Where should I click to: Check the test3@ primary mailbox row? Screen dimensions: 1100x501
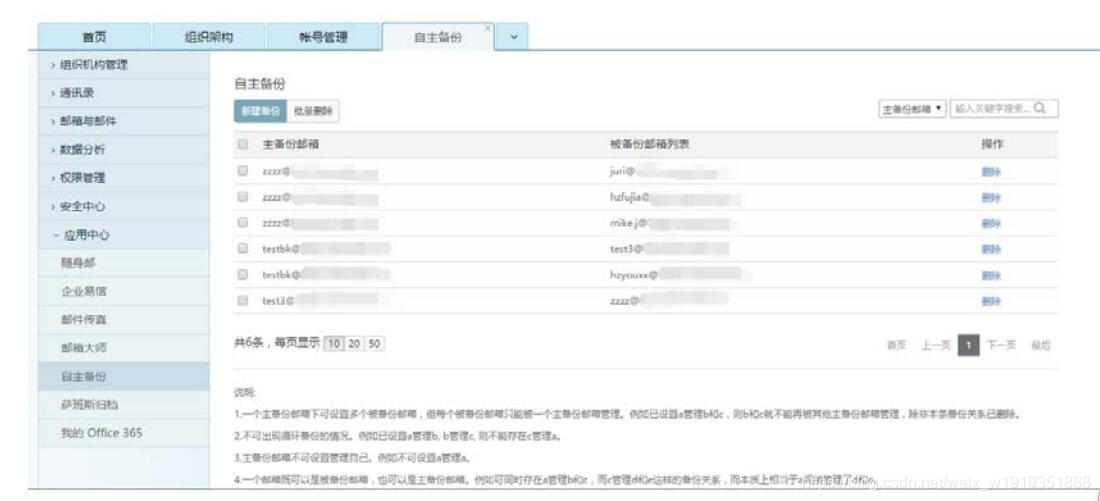[x=243, y=300]
